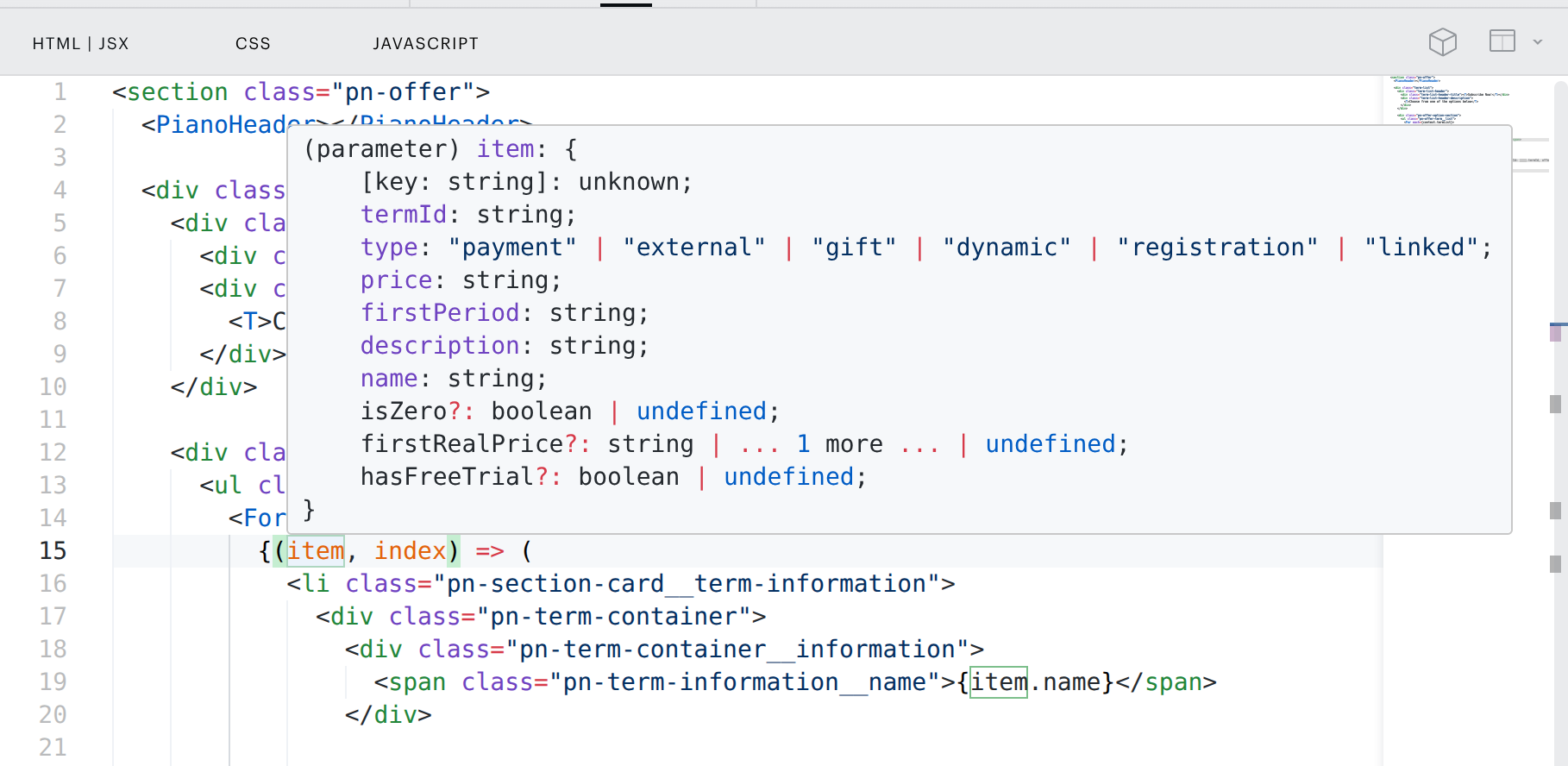Switch to the CSS tab
The image size is (1568, 766).
pos(253,43)
